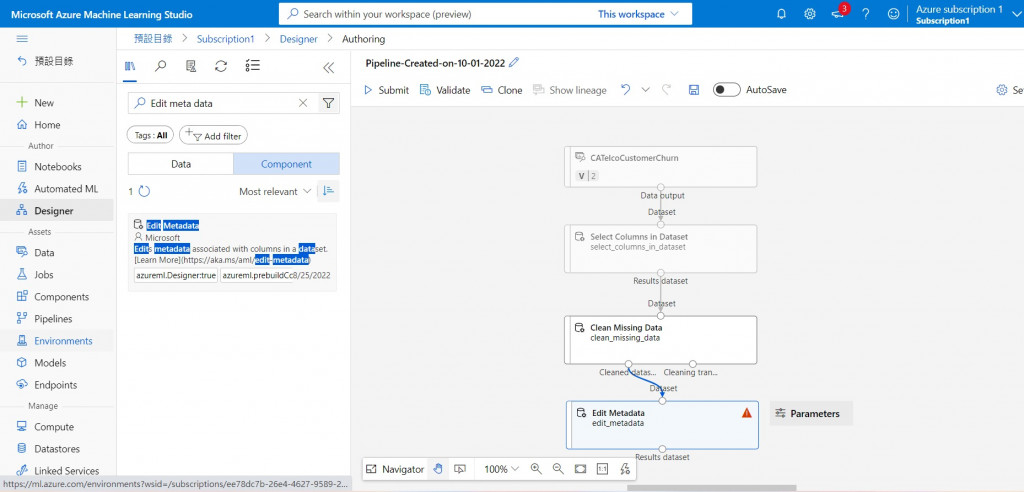
Task: Open Endpoints in the sidebar
Action: (57, 385)
